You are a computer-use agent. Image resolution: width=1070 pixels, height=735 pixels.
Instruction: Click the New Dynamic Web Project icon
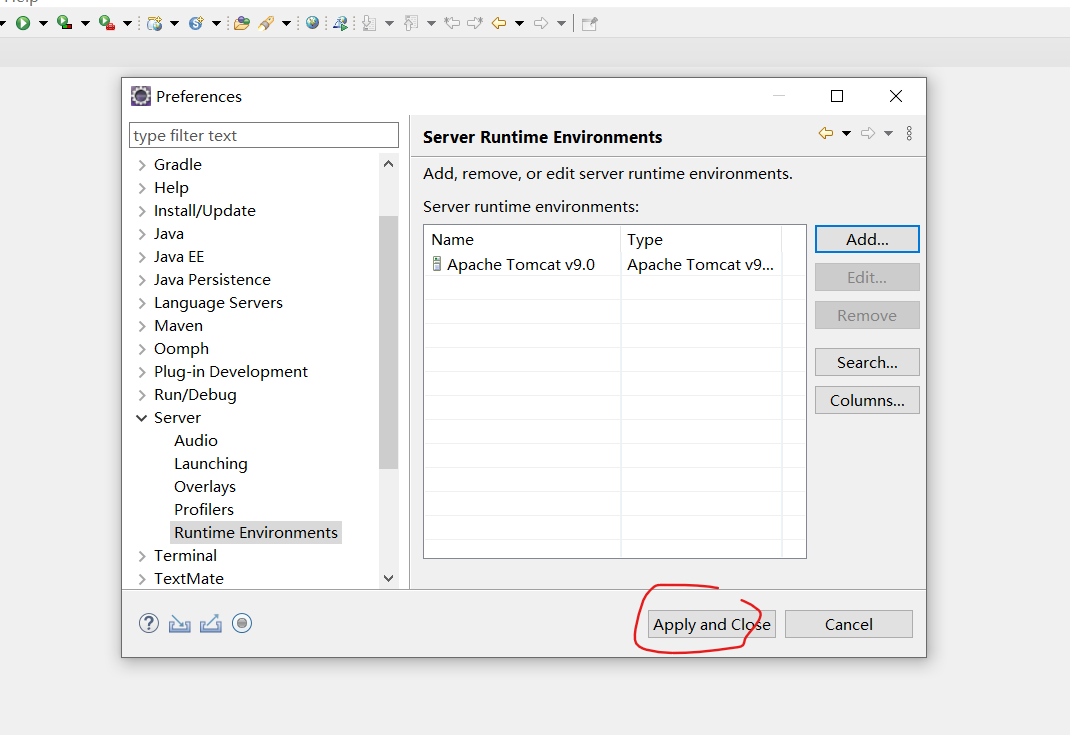[x=155, y=23]
